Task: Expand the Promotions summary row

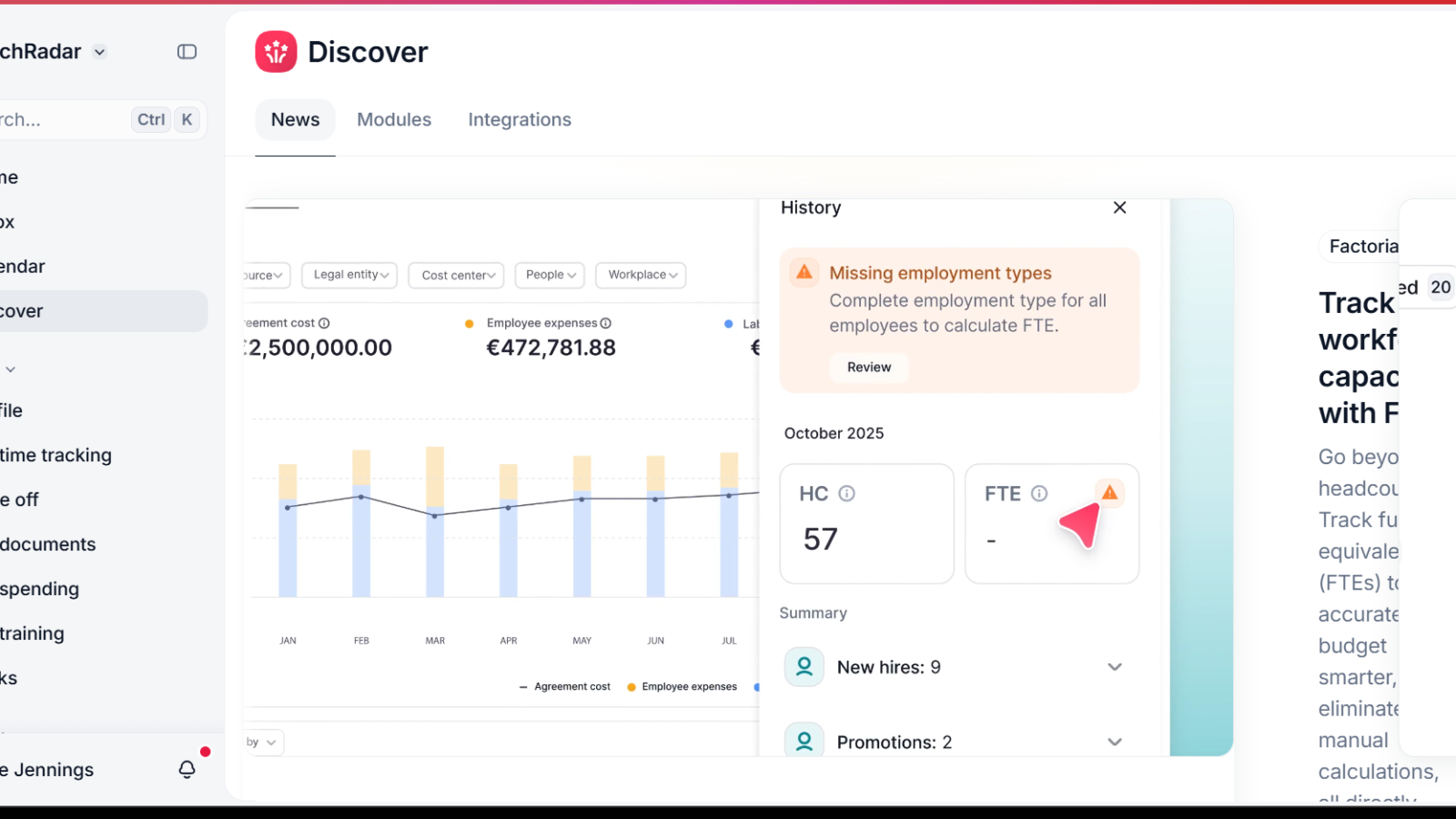Action: point(1114,742)
